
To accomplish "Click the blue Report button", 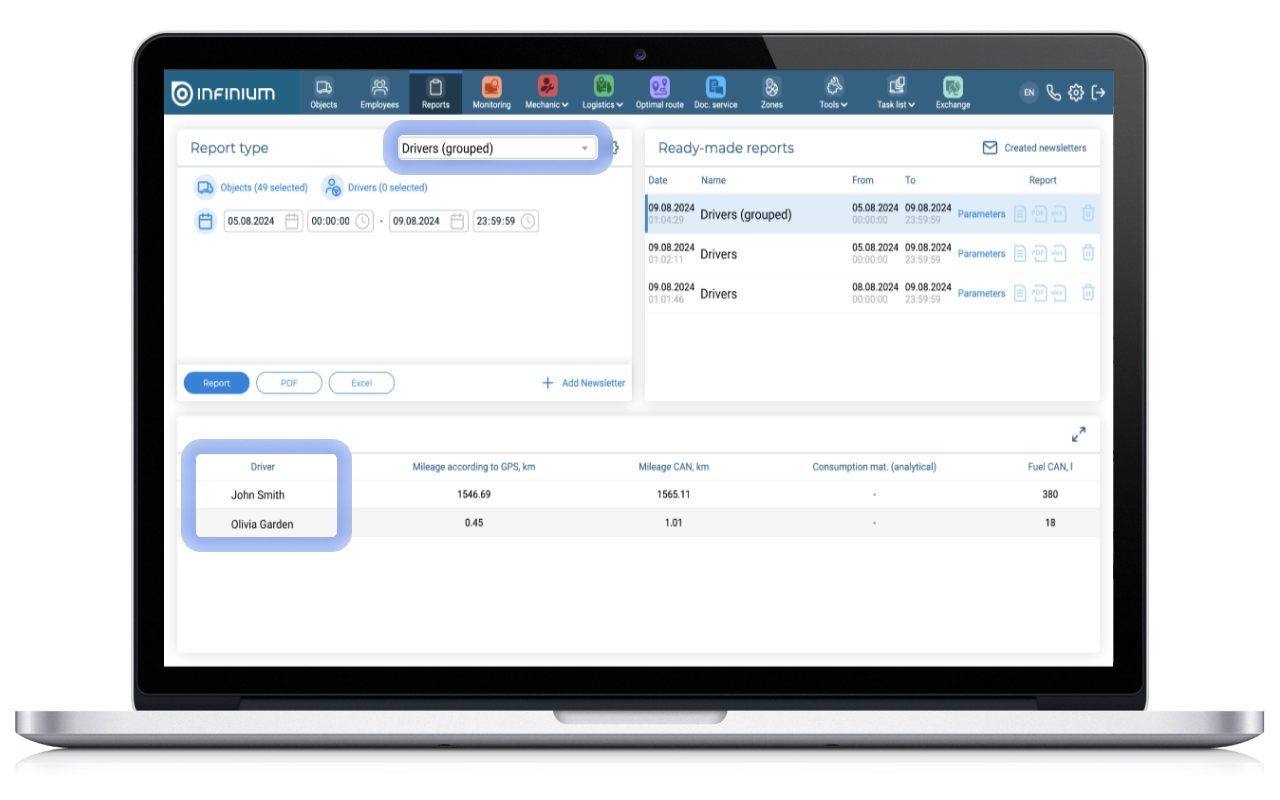I will click(x=216, y=383).
